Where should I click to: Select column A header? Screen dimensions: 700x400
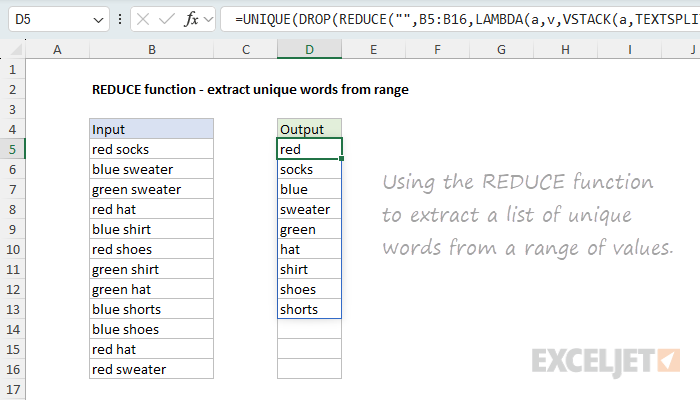pos(57,49)
